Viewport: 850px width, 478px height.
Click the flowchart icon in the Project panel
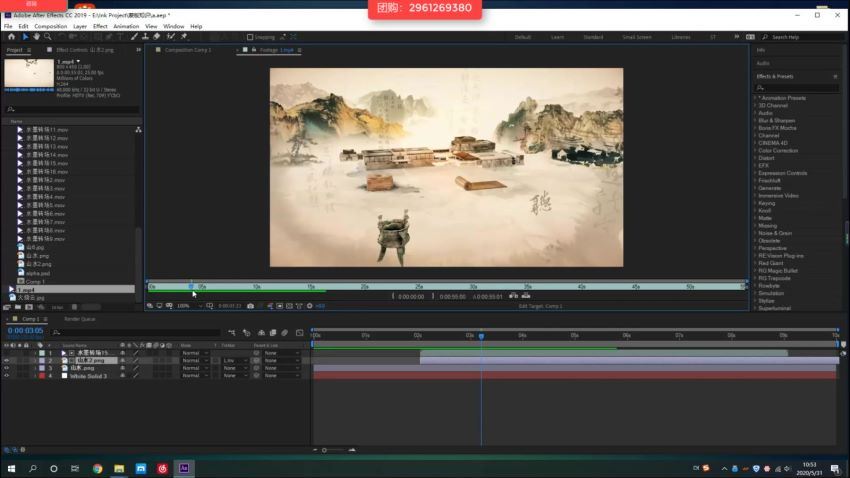138,130
